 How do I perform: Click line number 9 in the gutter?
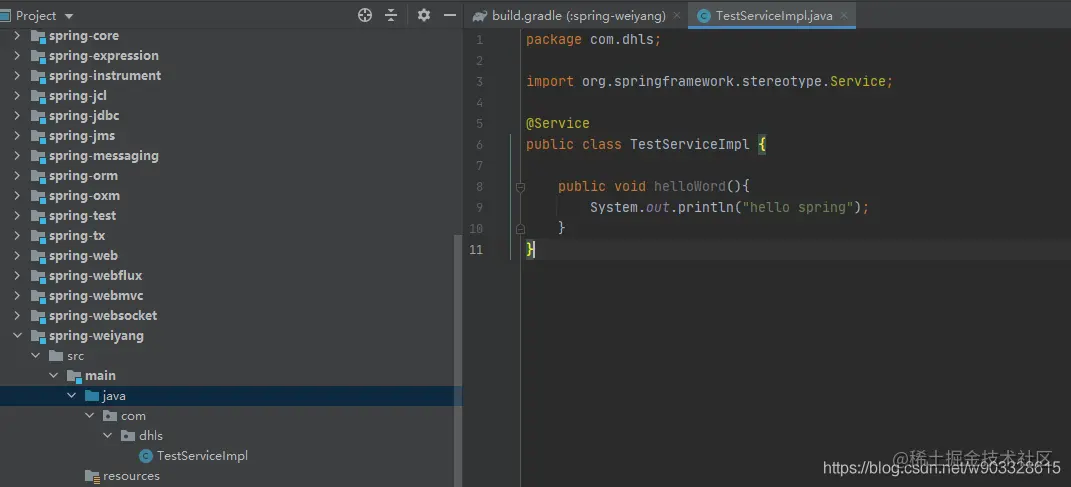pyautogui.click(x=479, y=208)
